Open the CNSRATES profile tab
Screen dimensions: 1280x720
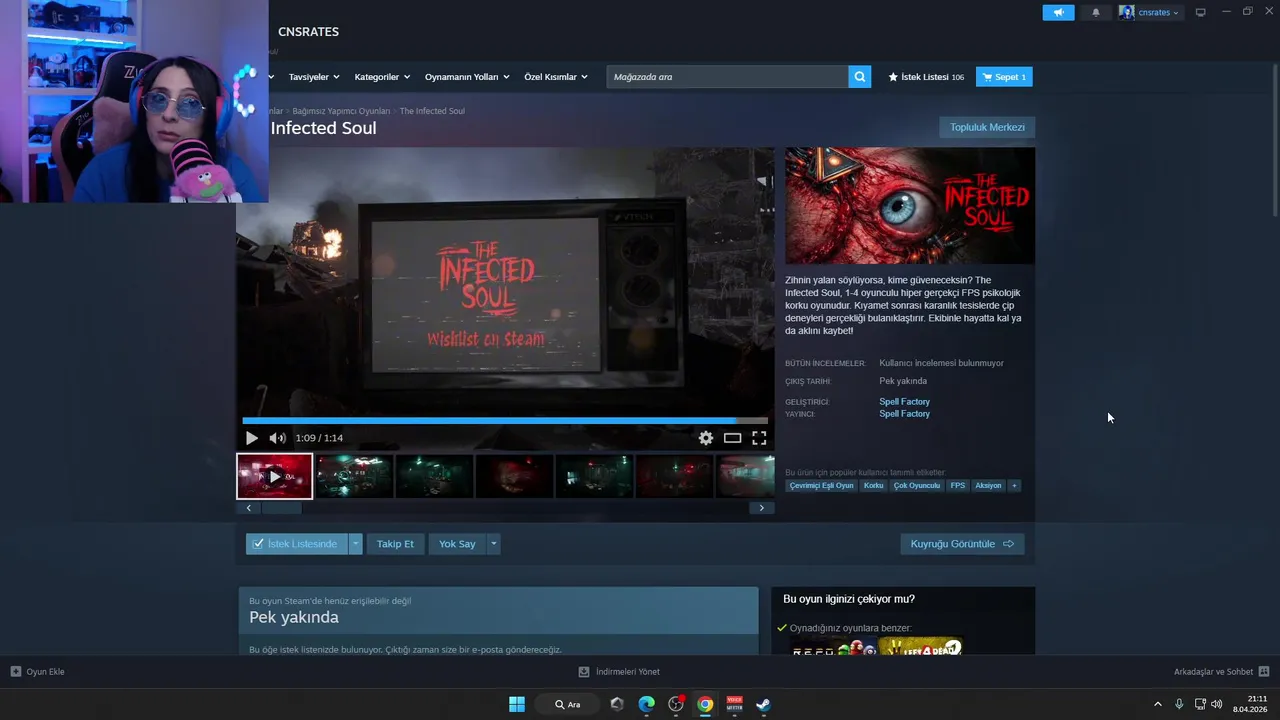(308, 32)
